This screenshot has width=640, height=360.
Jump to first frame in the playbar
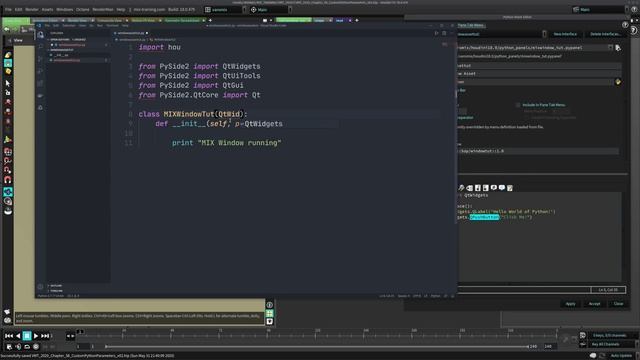9,336
